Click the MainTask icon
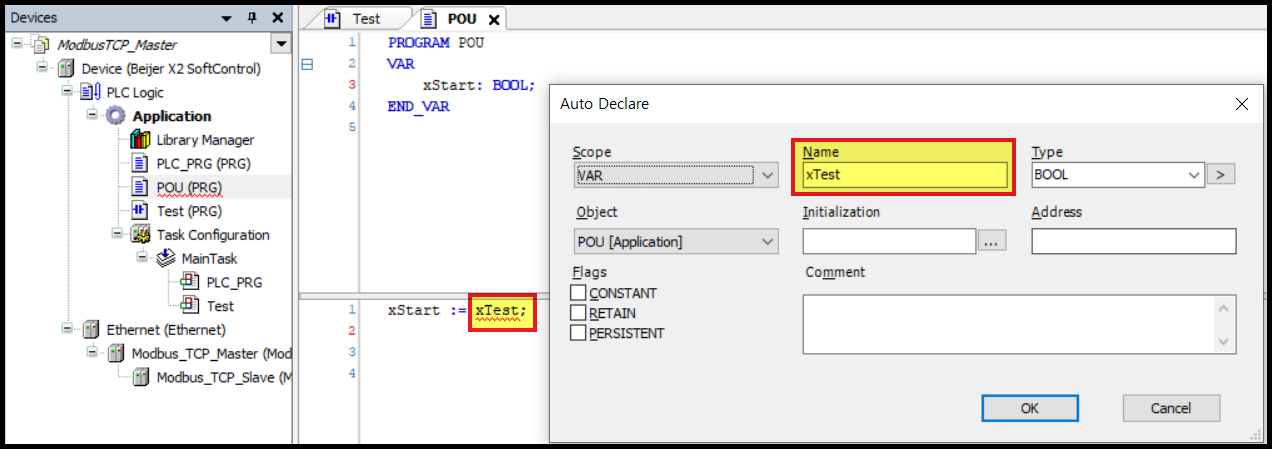The width and height of the screenshot is (1272, 449). click(166, 258)
